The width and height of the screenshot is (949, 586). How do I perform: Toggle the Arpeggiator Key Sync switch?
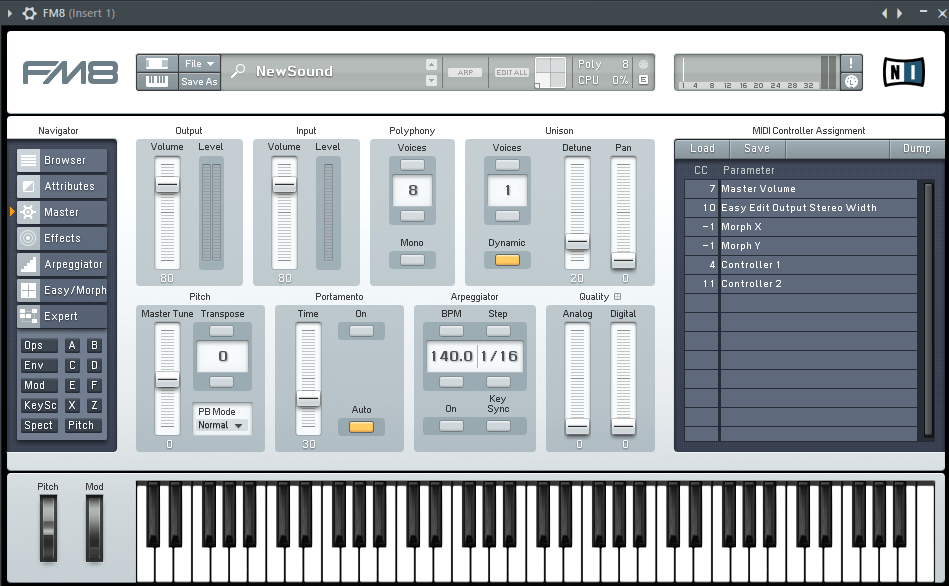[x=498, y=426]
